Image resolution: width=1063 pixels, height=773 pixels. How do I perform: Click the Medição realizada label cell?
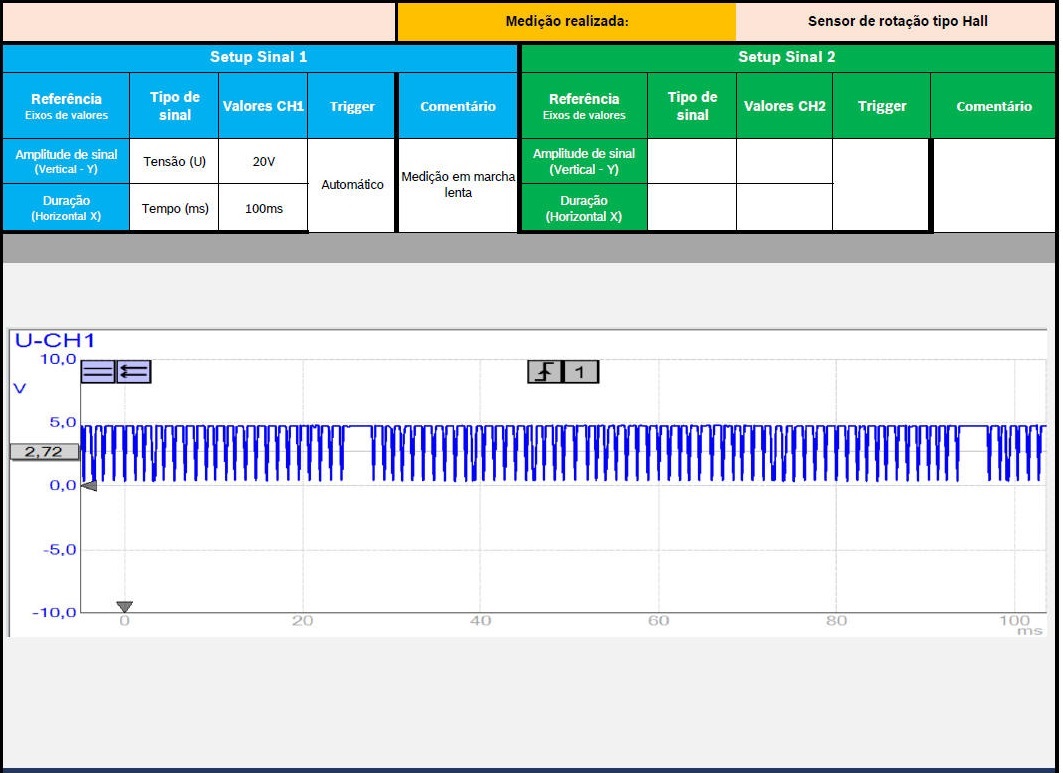[x=566, y=21]
